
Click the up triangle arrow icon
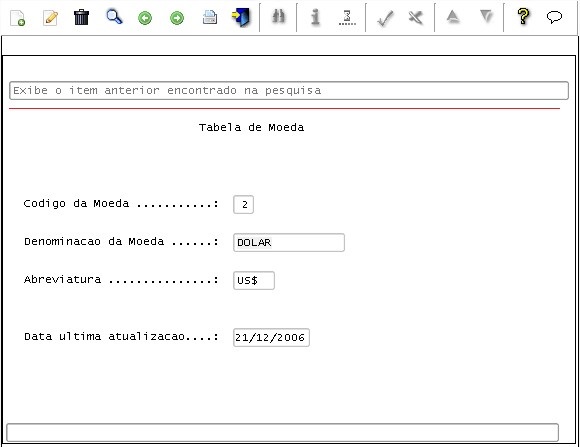tap(453, 17)
